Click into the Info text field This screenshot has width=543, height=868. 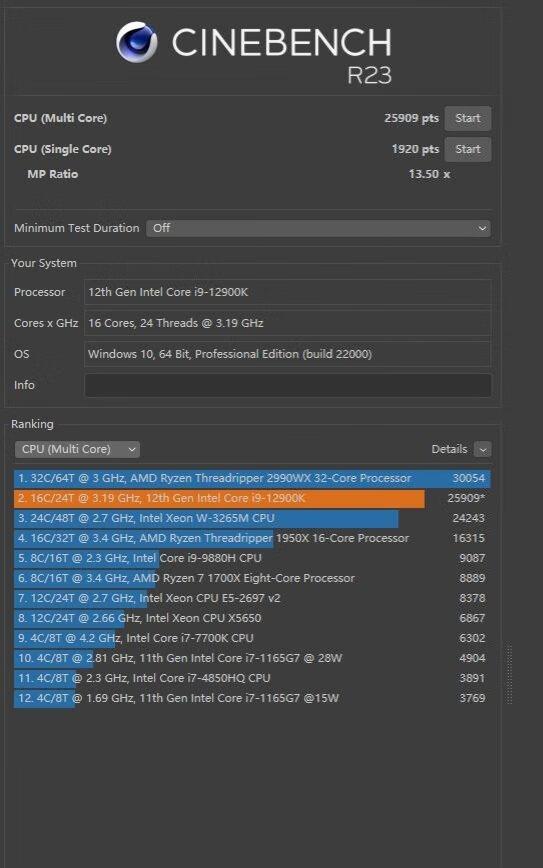tap(288, 385)
